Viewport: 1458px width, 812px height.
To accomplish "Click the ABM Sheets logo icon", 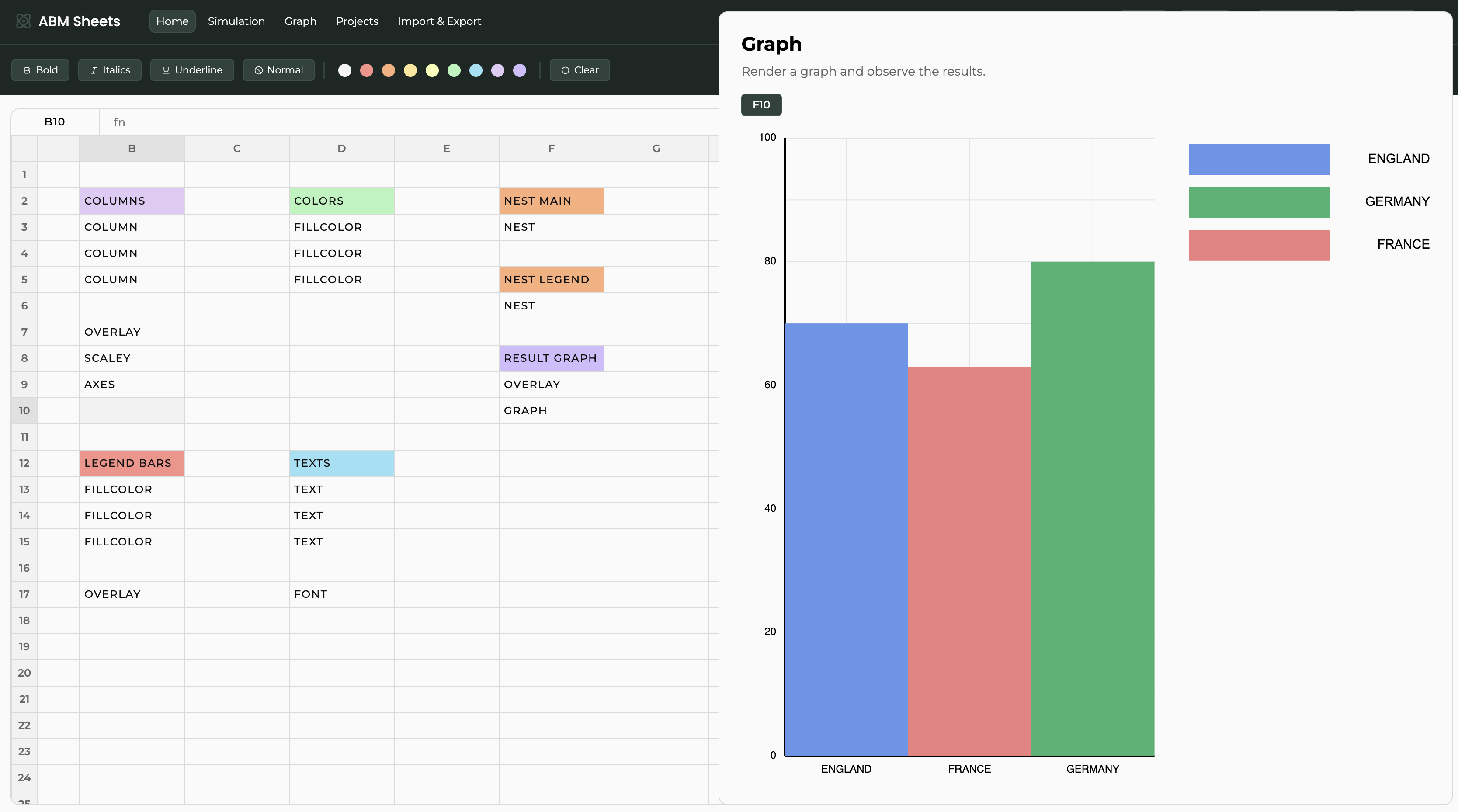I will coord(23,21).
